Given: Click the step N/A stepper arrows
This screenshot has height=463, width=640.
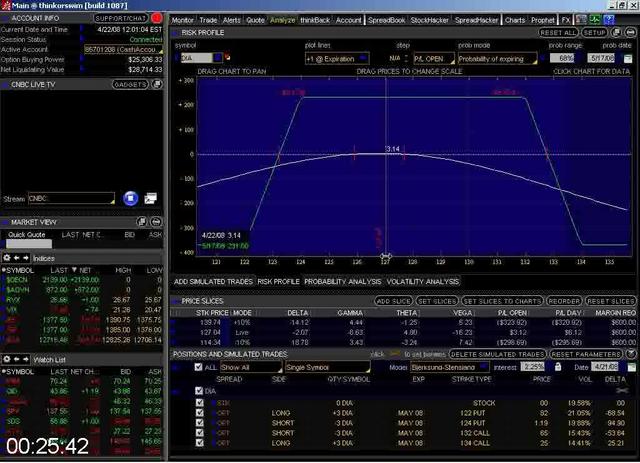Looking at the screenshot, I should (x=406, y=58).
